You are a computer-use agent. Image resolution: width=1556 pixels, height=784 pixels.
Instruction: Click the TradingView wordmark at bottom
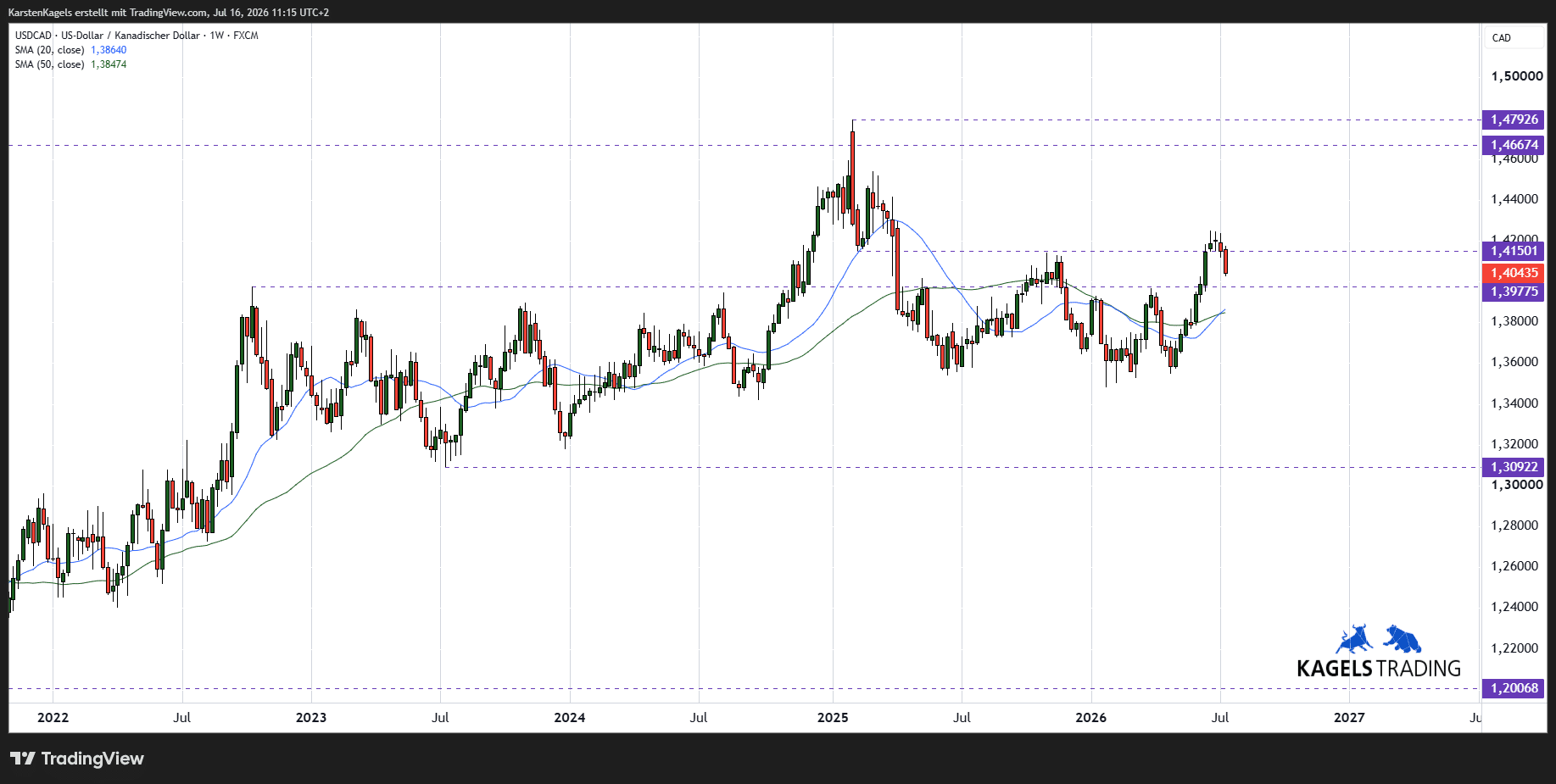point(92,759)
